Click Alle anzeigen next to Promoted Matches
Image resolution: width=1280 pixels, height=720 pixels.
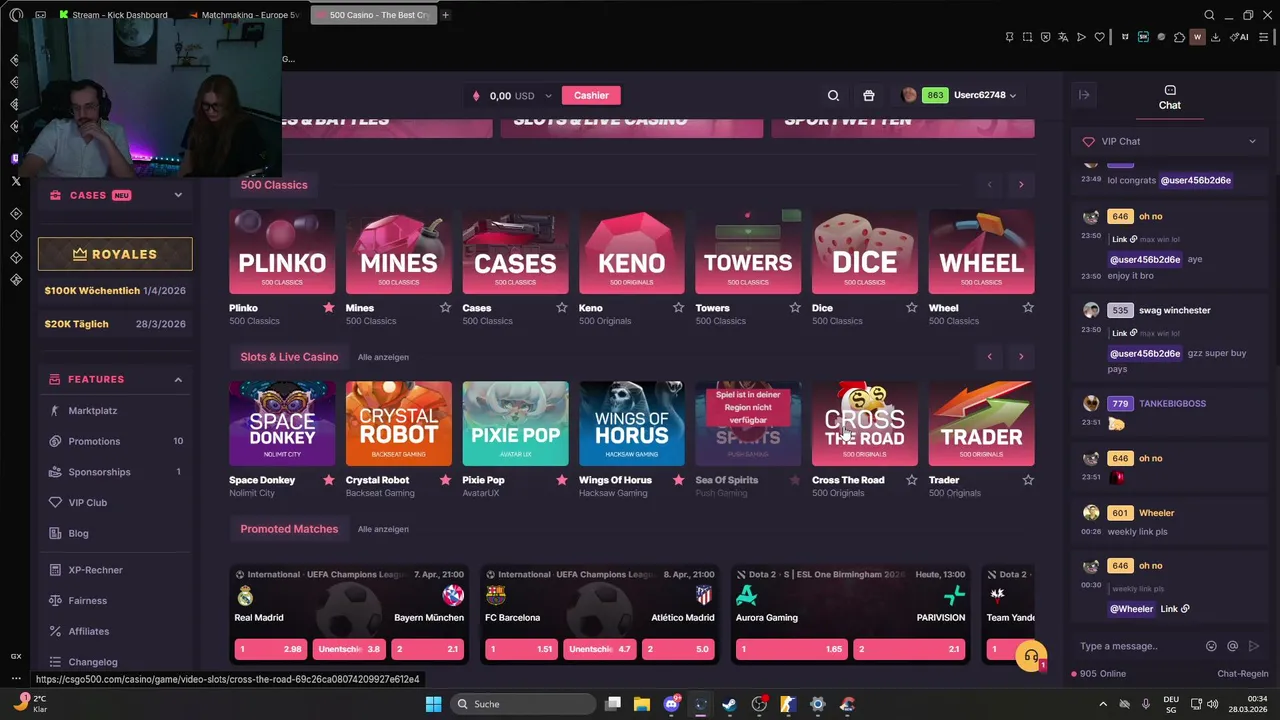click(383, 529)
